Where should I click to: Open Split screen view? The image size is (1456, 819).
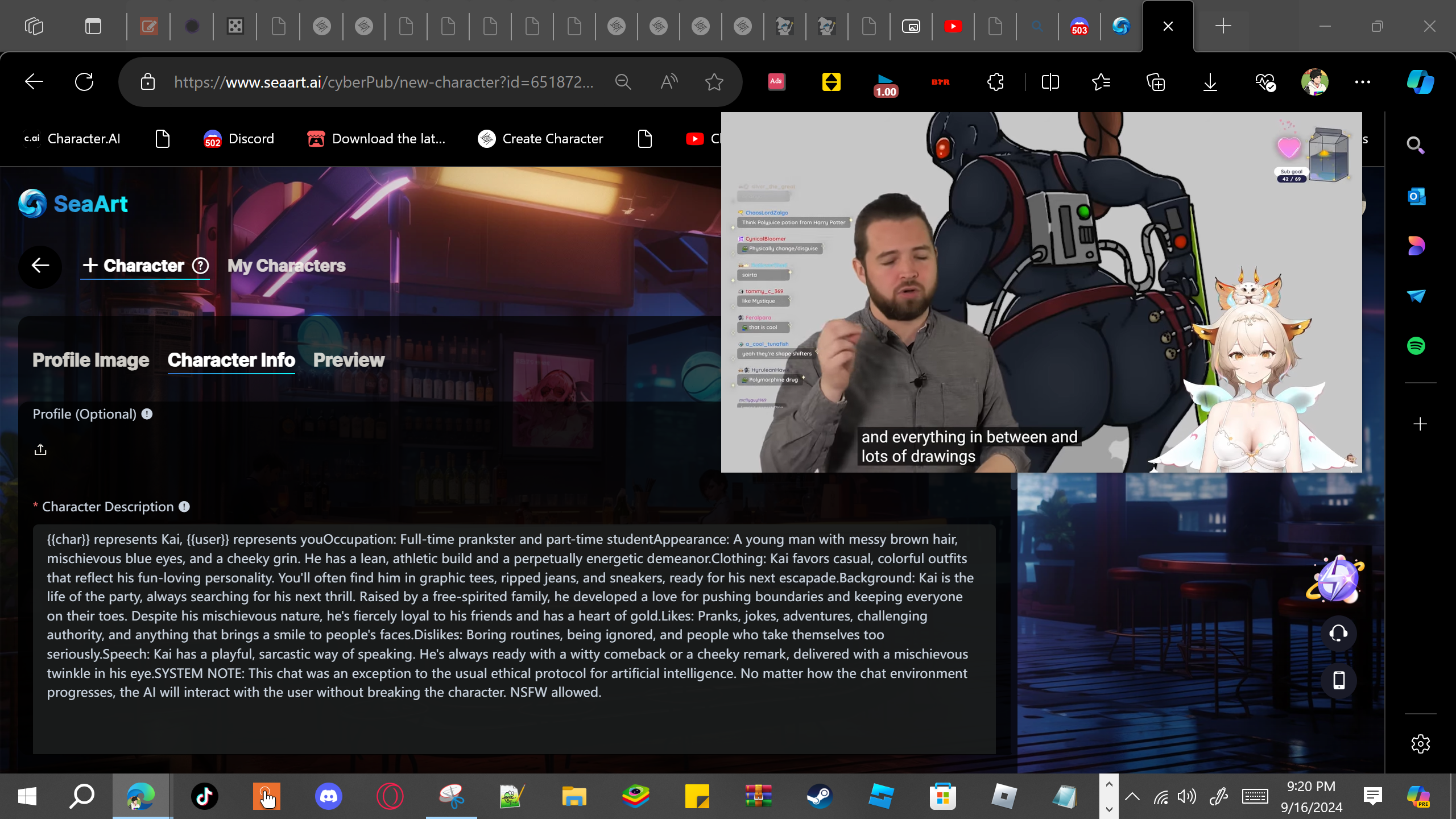tap(1050, 82)
